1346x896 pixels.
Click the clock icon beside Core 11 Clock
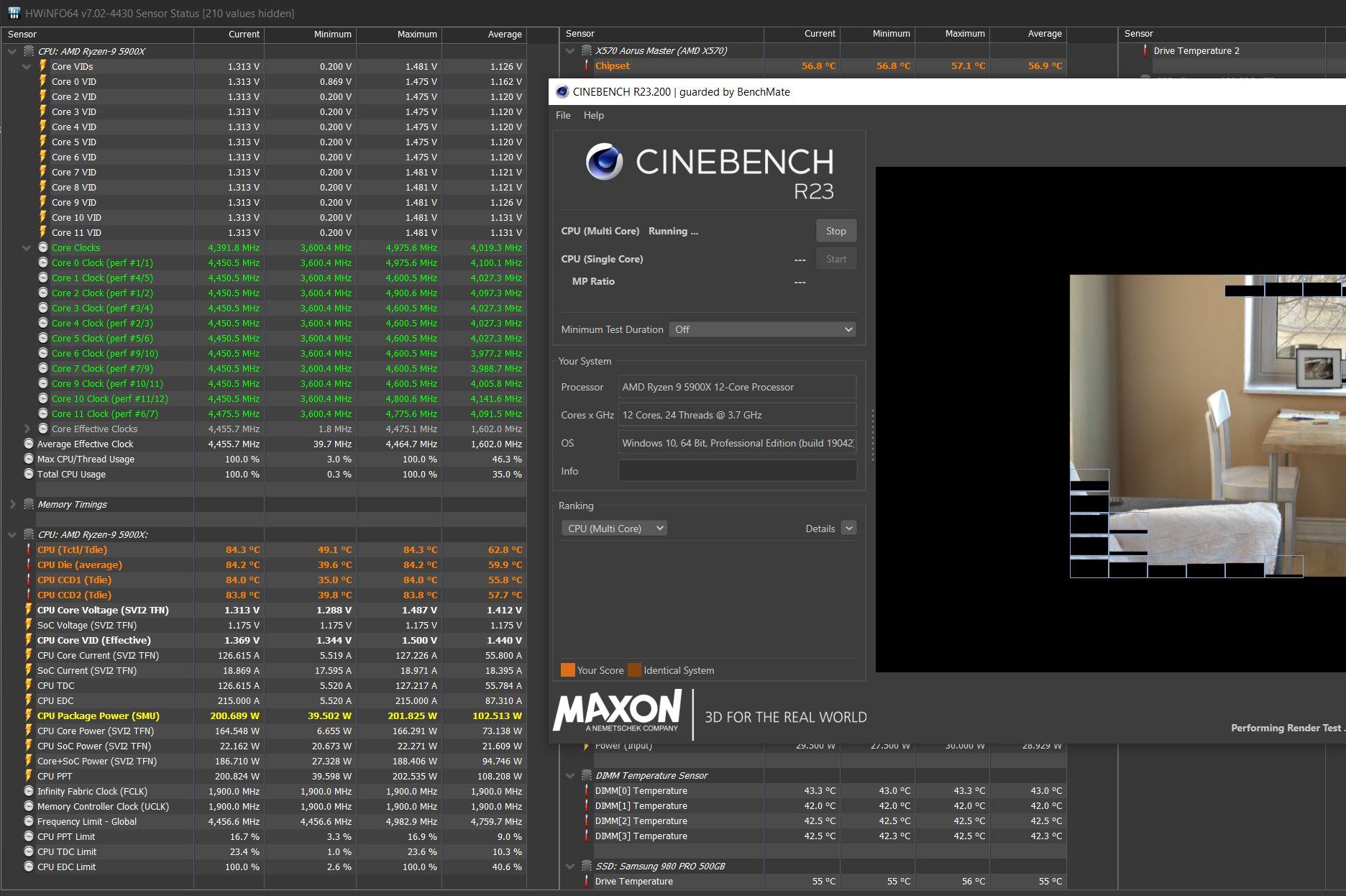click(x=43, y=413)
